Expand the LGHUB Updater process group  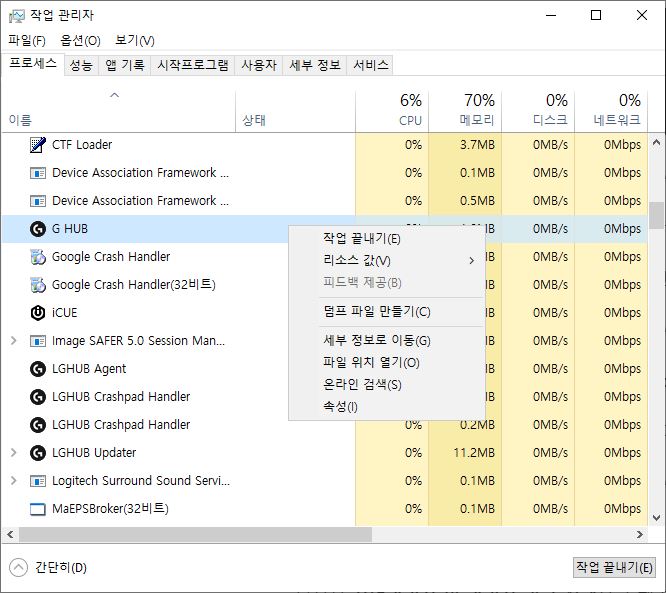point(14,453)
